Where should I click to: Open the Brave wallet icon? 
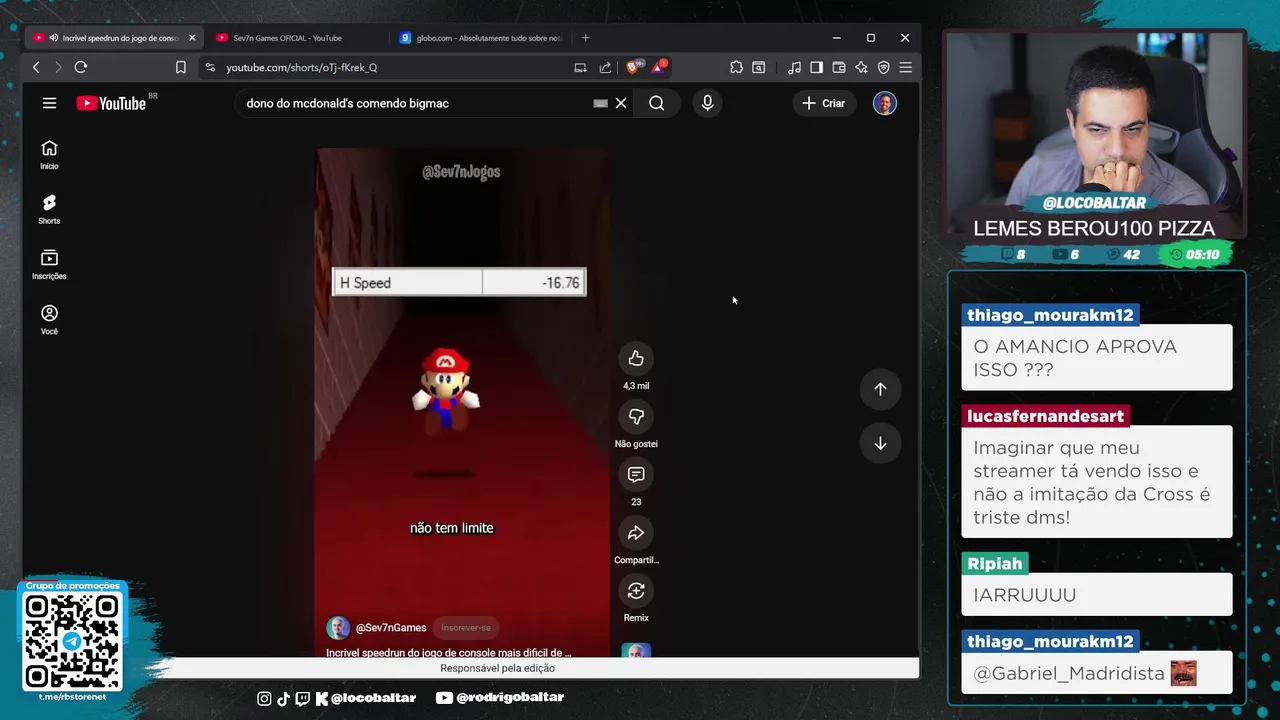click(x=839, y=67)
